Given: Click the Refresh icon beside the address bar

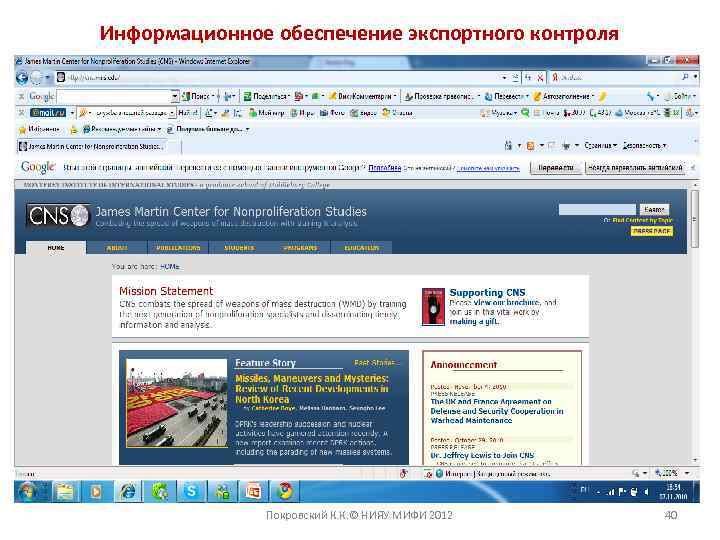Looking at the screenshot, I should 528,77.
